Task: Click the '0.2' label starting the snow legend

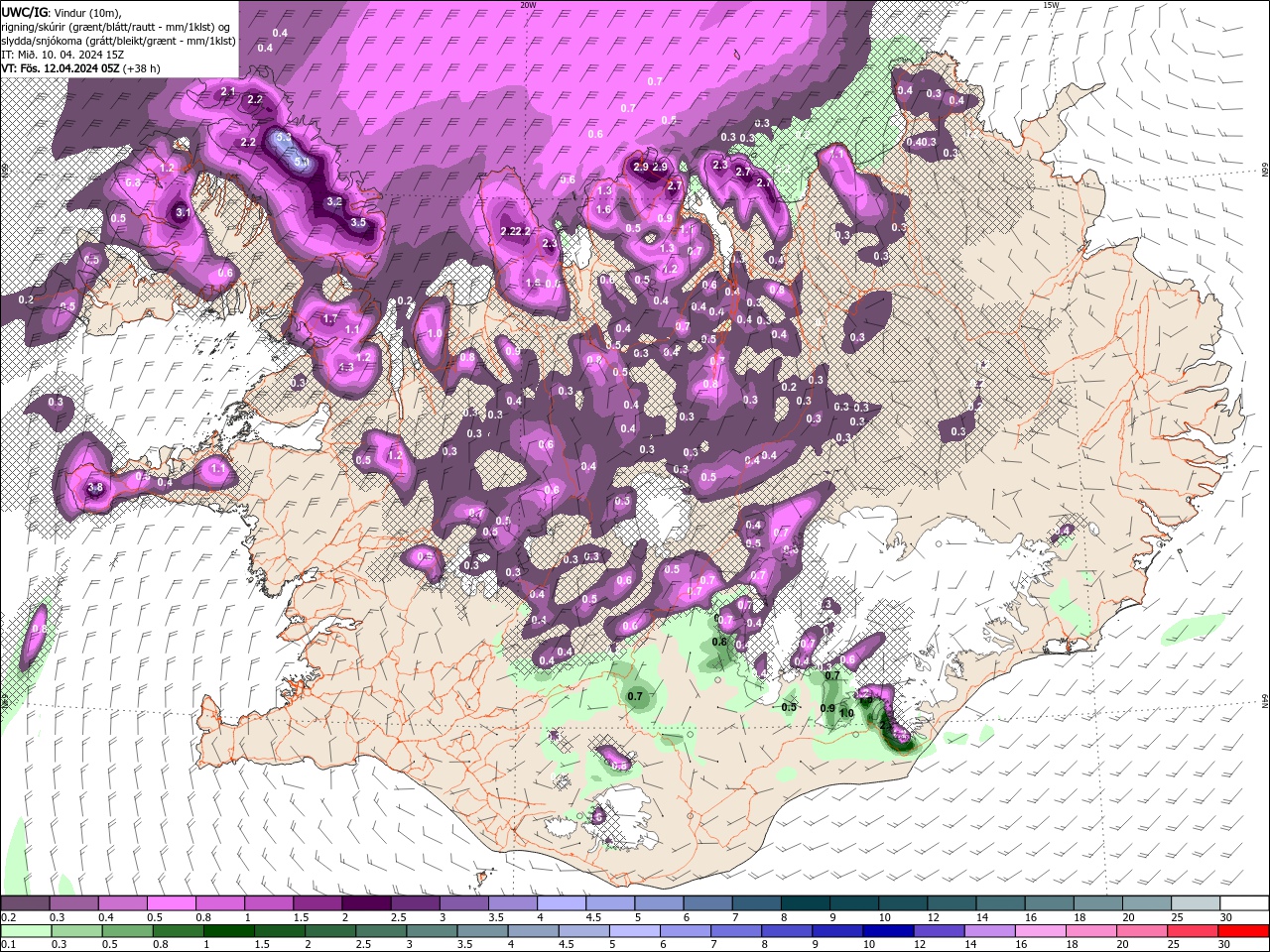Action: tap(9, 917)
